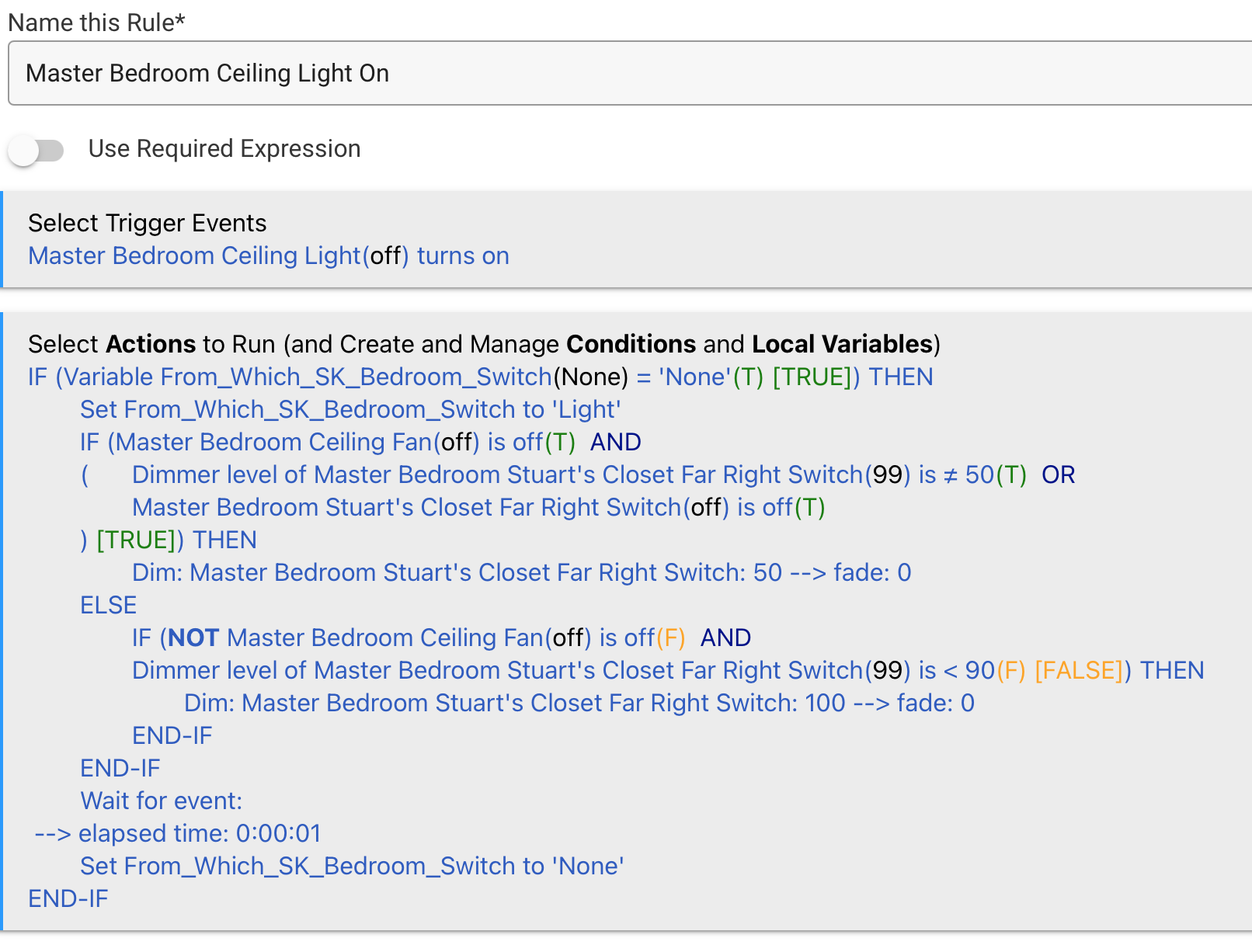1252x952 pixels.
Task: Click the final END-IF line at the bottom
Action: 68,898
